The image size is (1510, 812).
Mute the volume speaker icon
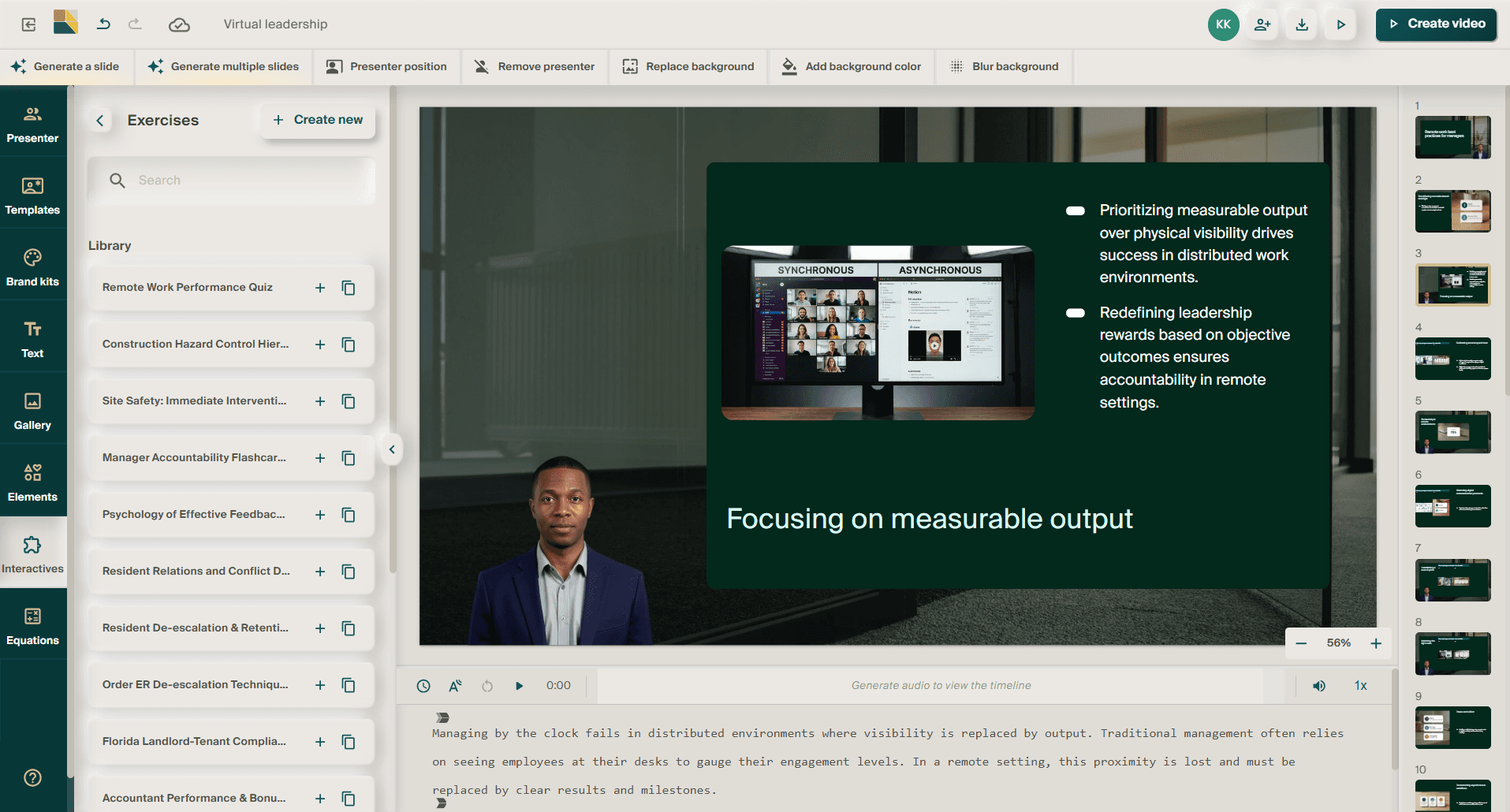(x=1319, y=686)
